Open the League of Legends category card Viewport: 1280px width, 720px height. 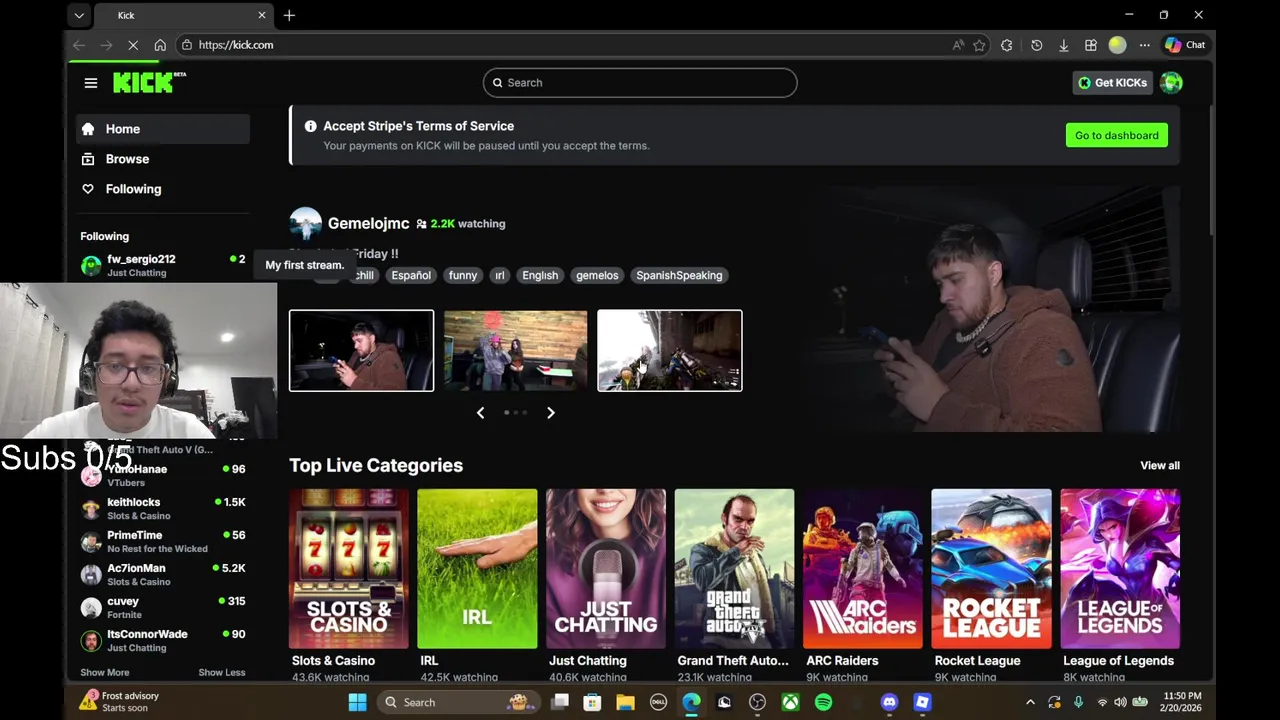pos(1120,569)
